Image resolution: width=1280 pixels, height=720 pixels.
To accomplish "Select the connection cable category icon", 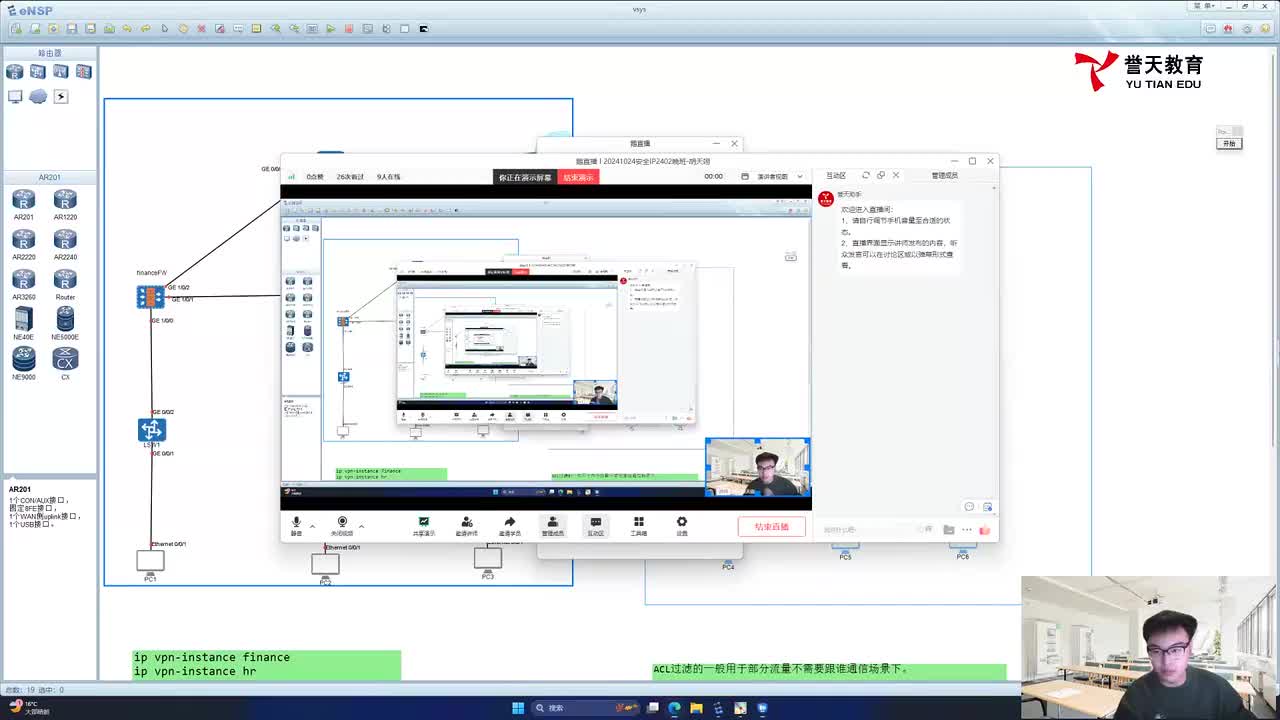I will click(x=61, y=97).
